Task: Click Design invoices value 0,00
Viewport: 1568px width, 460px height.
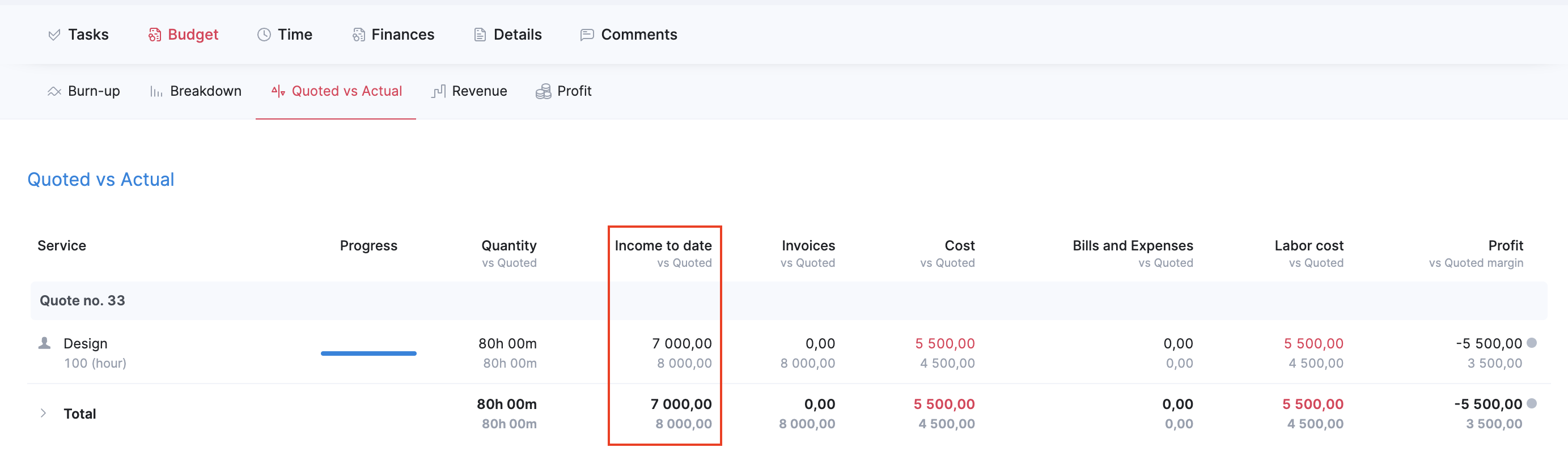Action: (x=820, y=344)
